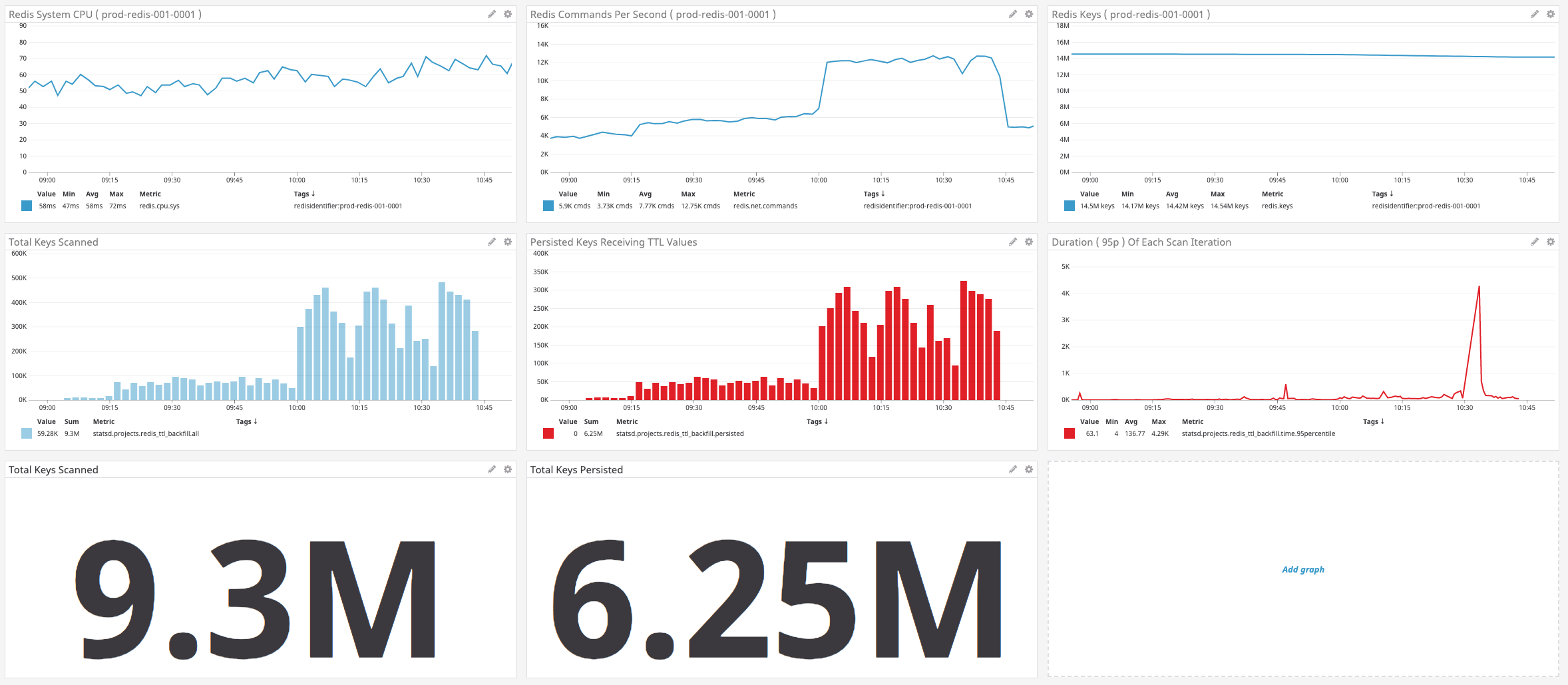Click the redis.net.commands metric name in legend
Screen dimensions: 1568x685
pos(765,206)
